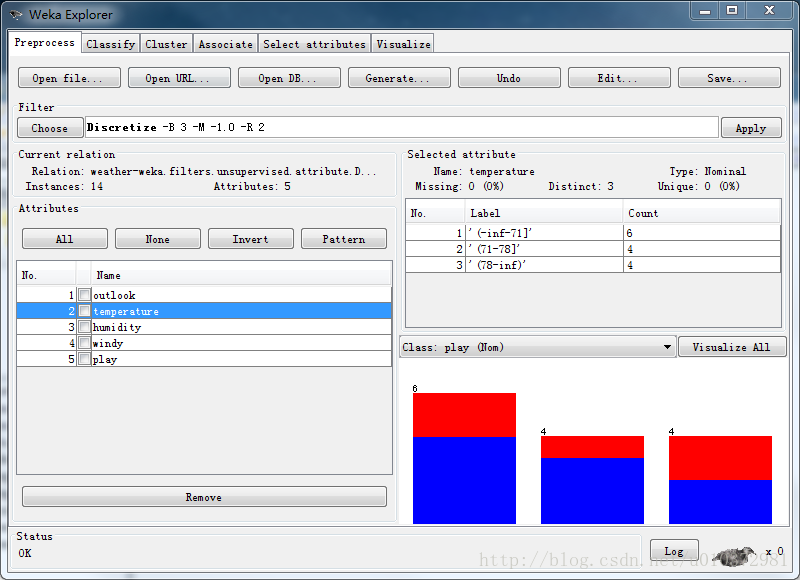The height and width of the screenshot is (580, 800).
Task: Click Choose to pick a filter
Action: 50,128
